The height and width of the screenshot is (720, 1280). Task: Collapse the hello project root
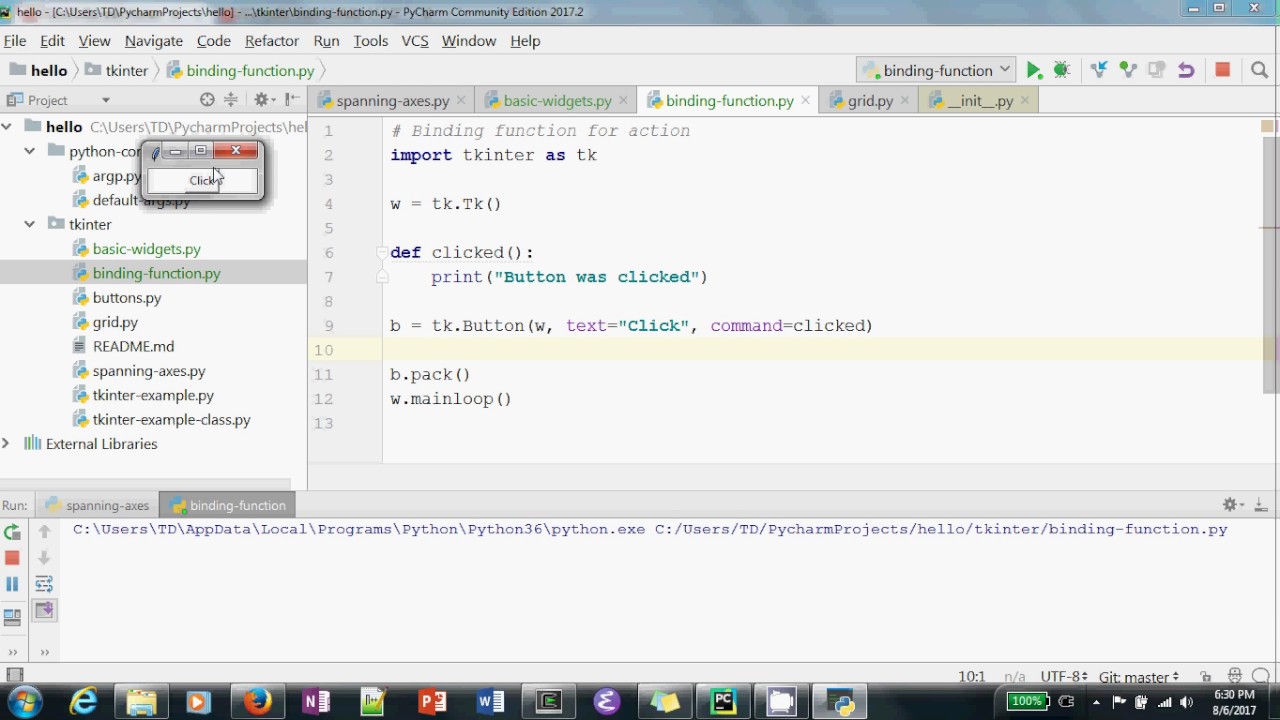click(x=7, y=126)
